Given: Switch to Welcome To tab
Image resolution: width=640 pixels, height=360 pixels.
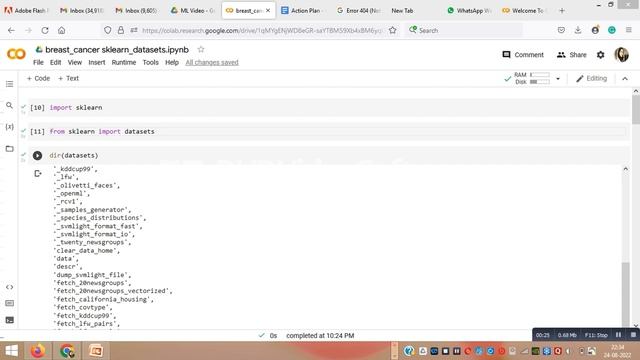Looking at the screenshot, I should [524, 11].
